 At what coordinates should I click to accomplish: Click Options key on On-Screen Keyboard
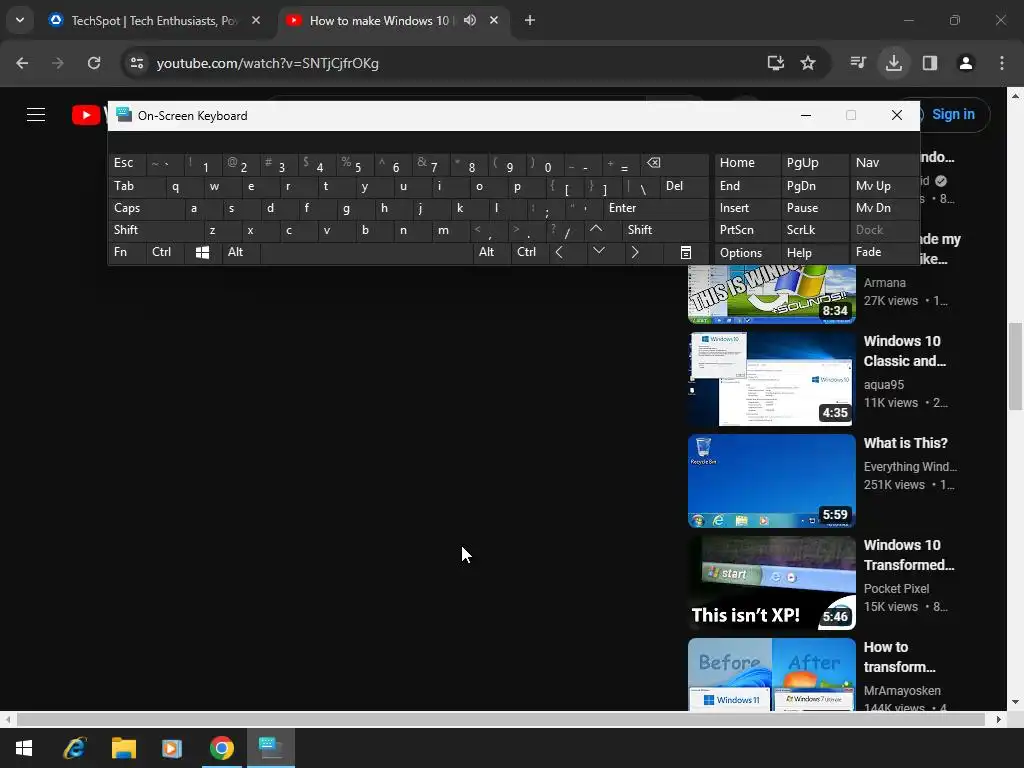pyautogui.click(x=748, y=253)
